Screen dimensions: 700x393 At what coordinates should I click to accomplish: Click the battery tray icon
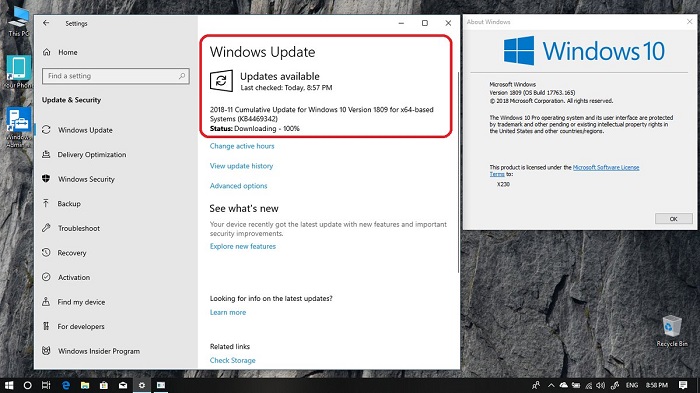tap(576, 385)
